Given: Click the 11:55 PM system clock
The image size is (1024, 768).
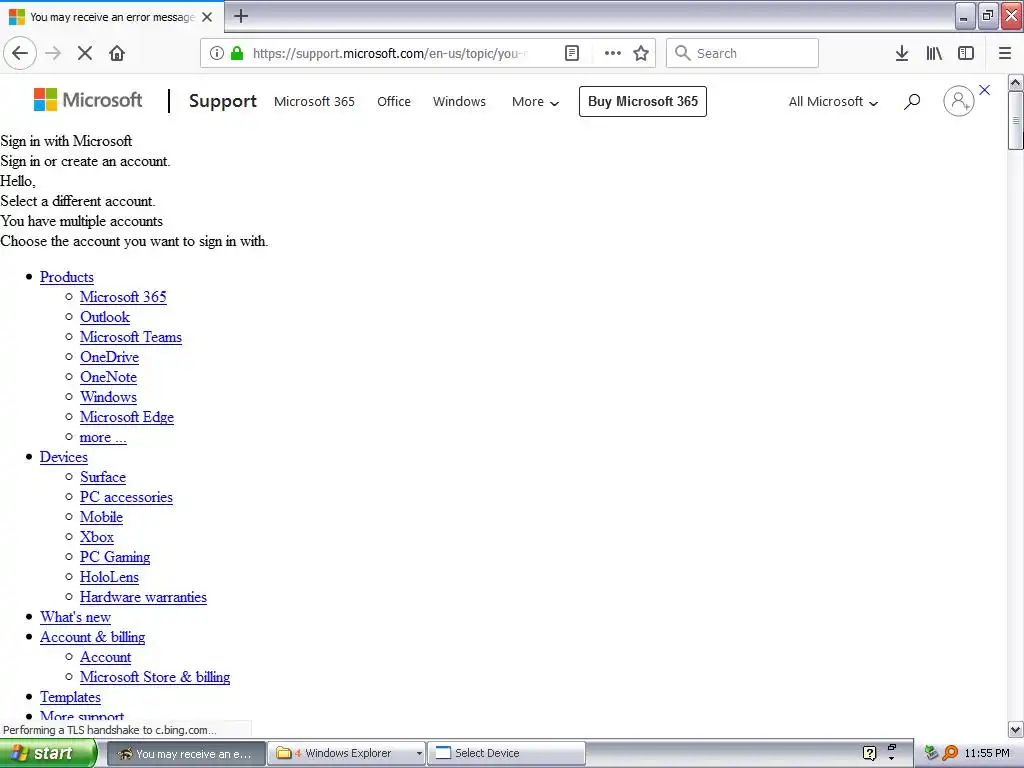Looking at the screenshot, I should 987,754.
